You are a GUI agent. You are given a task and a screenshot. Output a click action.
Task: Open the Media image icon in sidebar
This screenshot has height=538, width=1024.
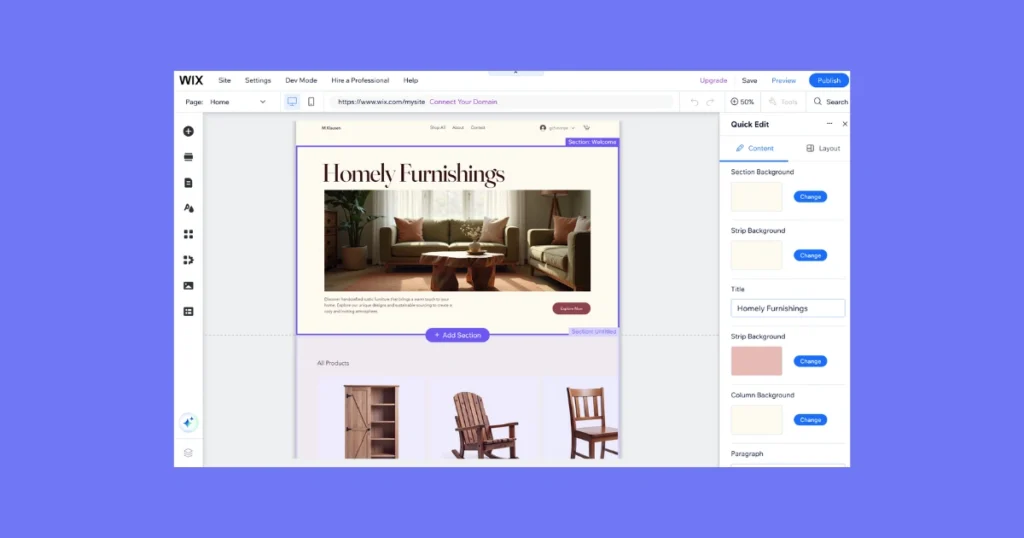tap(188, 286)
